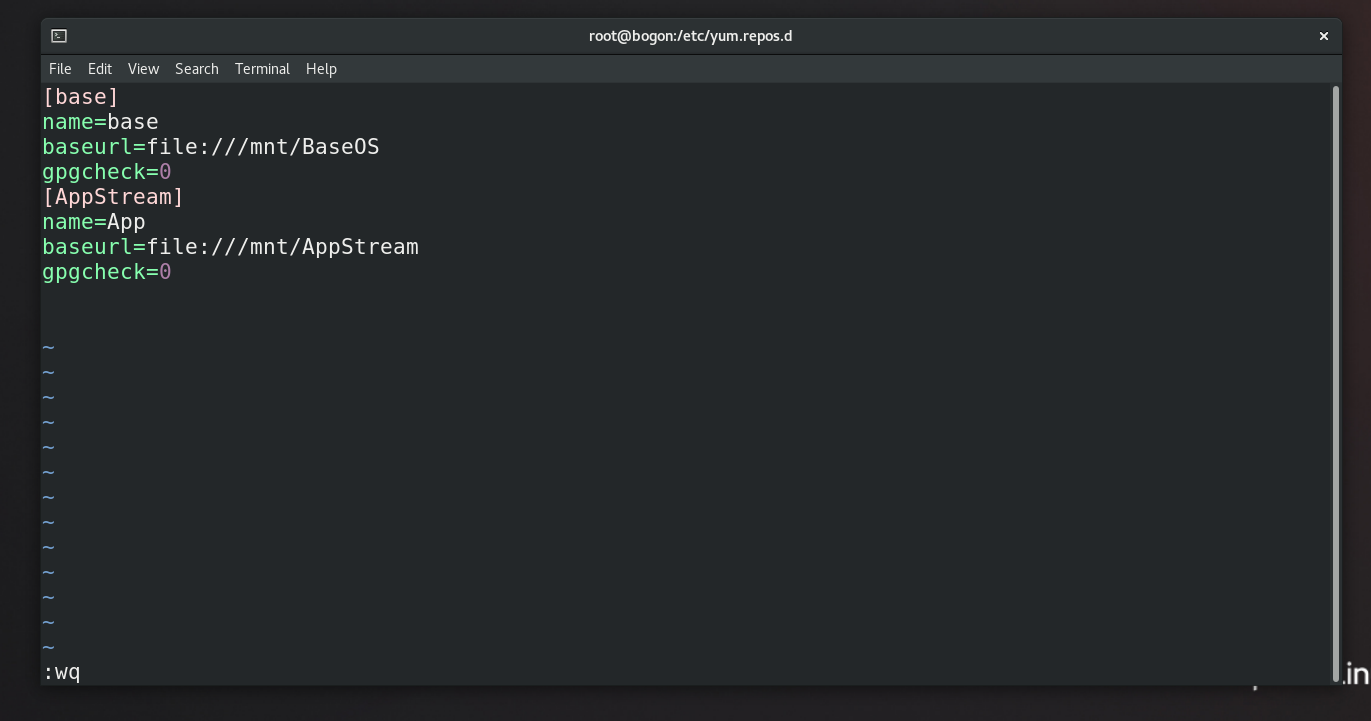
Task: Click the [base] section header line
Action: click(x=80, y=96)
